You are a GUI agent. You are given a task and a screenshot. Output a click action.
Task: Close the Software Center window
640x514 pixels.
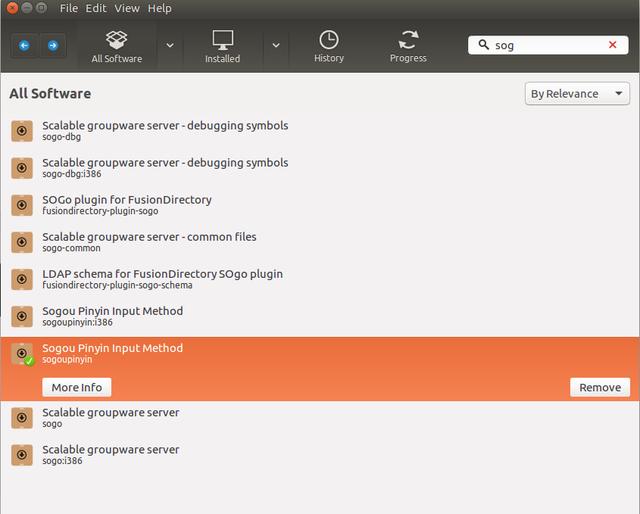click(12, 8)
